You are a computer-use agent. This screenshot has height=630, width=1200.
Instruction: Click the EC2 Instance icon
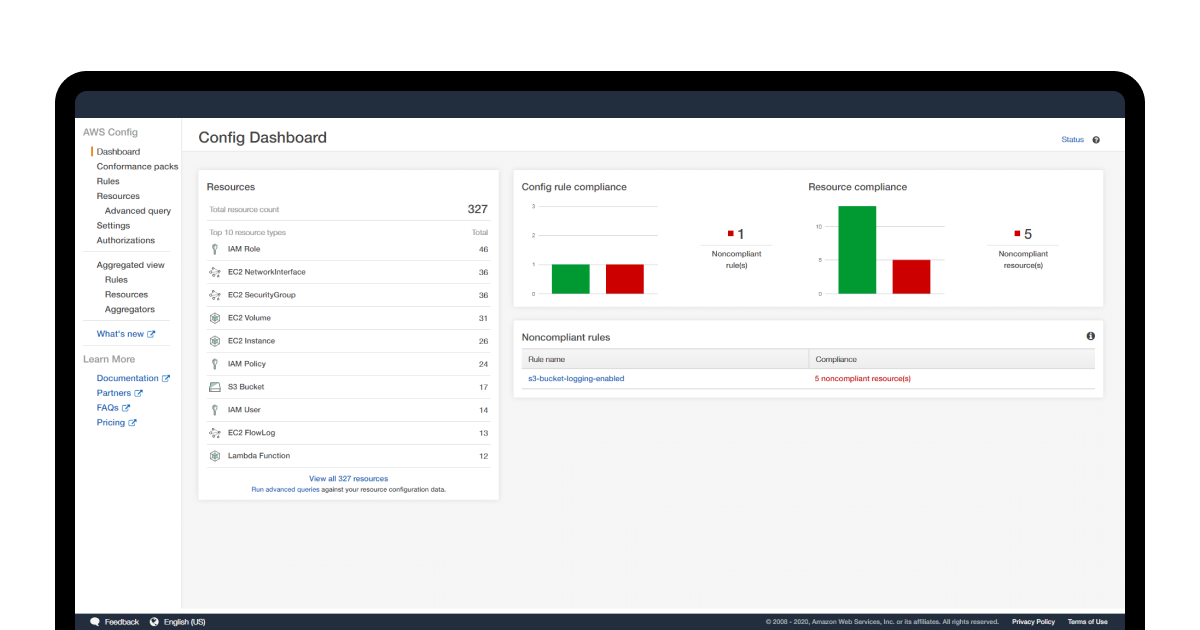tap(214, 340)
